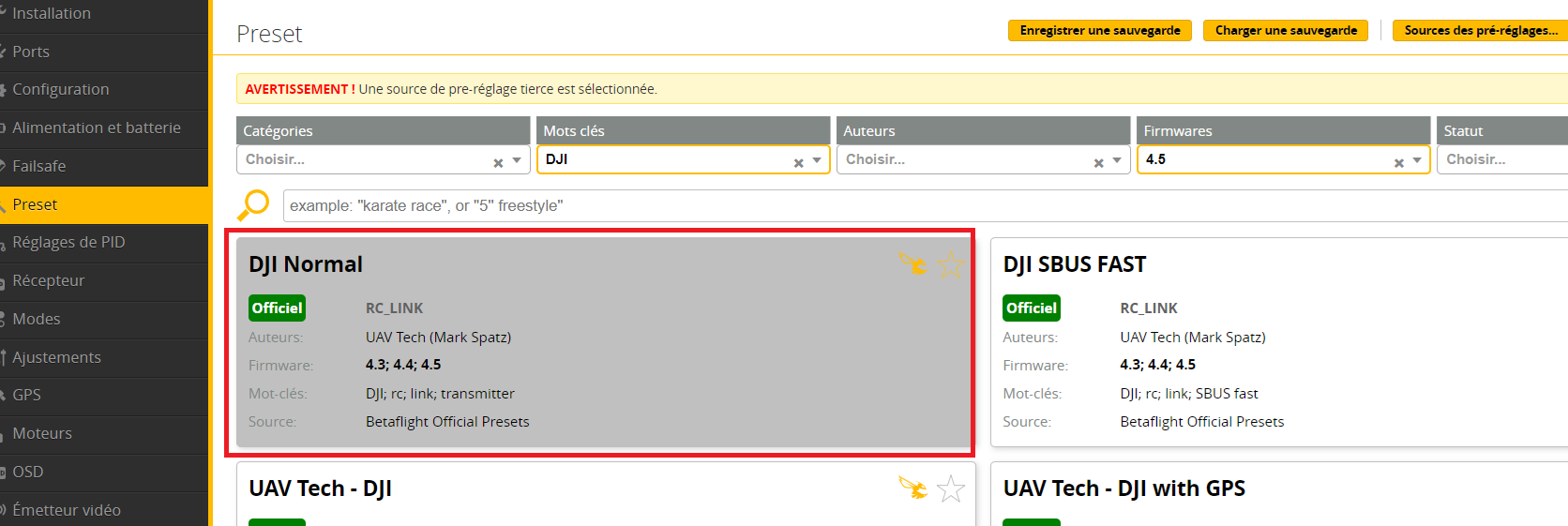Star the DJI Normal preset as favorite
Viewport: 1568px width, 526px height.
point(951,264)
